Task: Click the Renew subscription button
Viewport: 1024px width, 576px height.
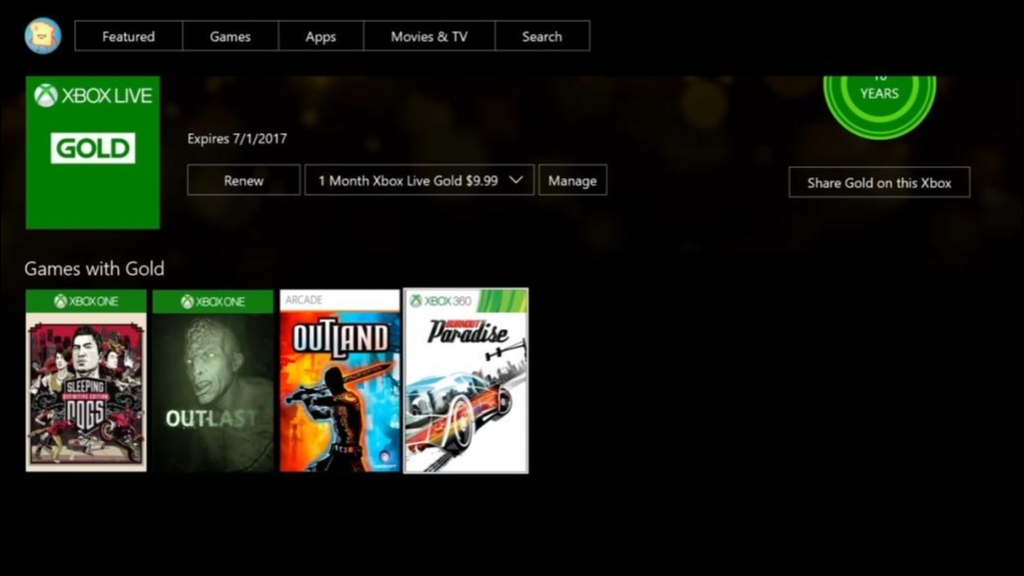Action: click(243, 180)
